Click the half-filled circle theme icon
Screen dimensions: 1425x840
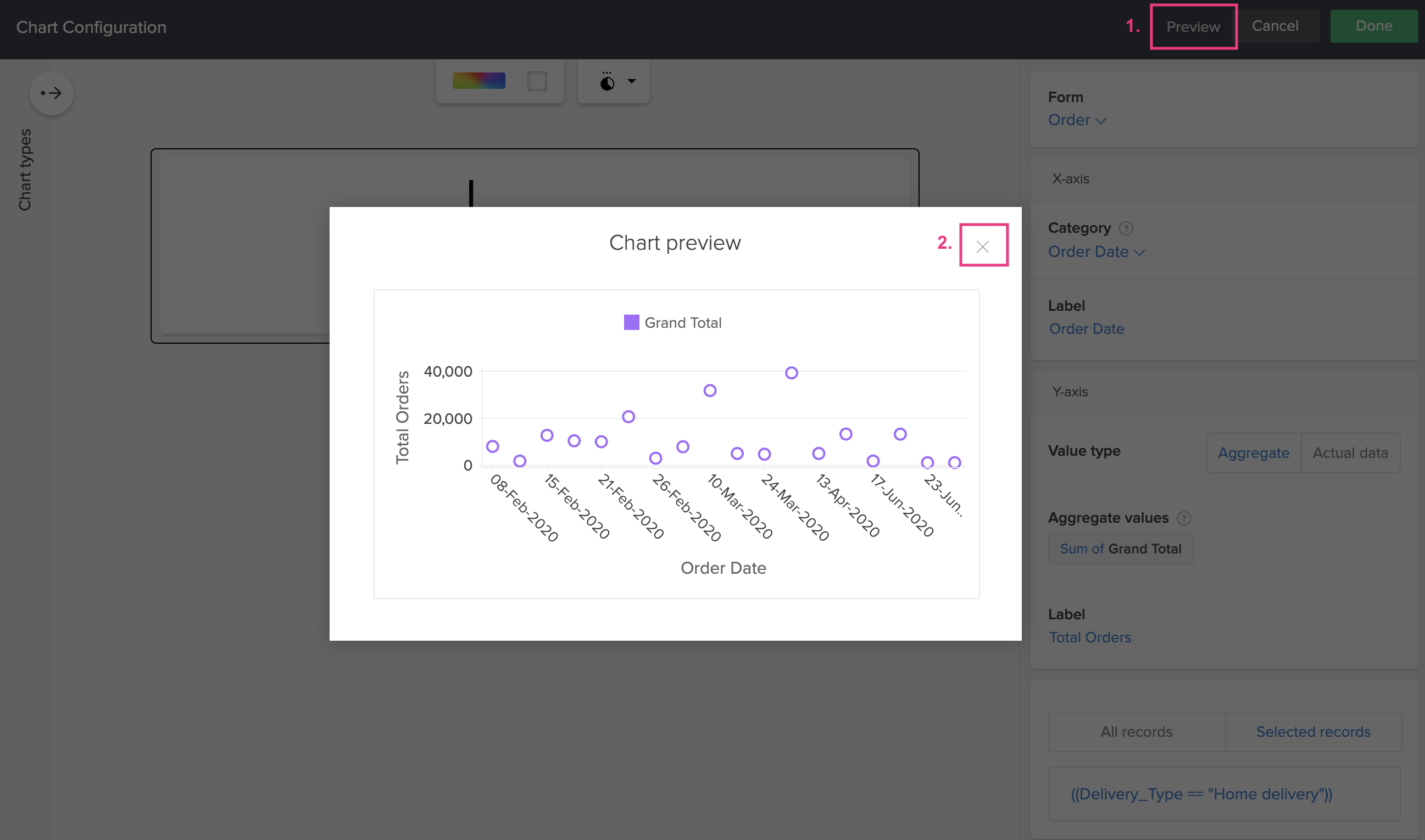pos(606,82)
